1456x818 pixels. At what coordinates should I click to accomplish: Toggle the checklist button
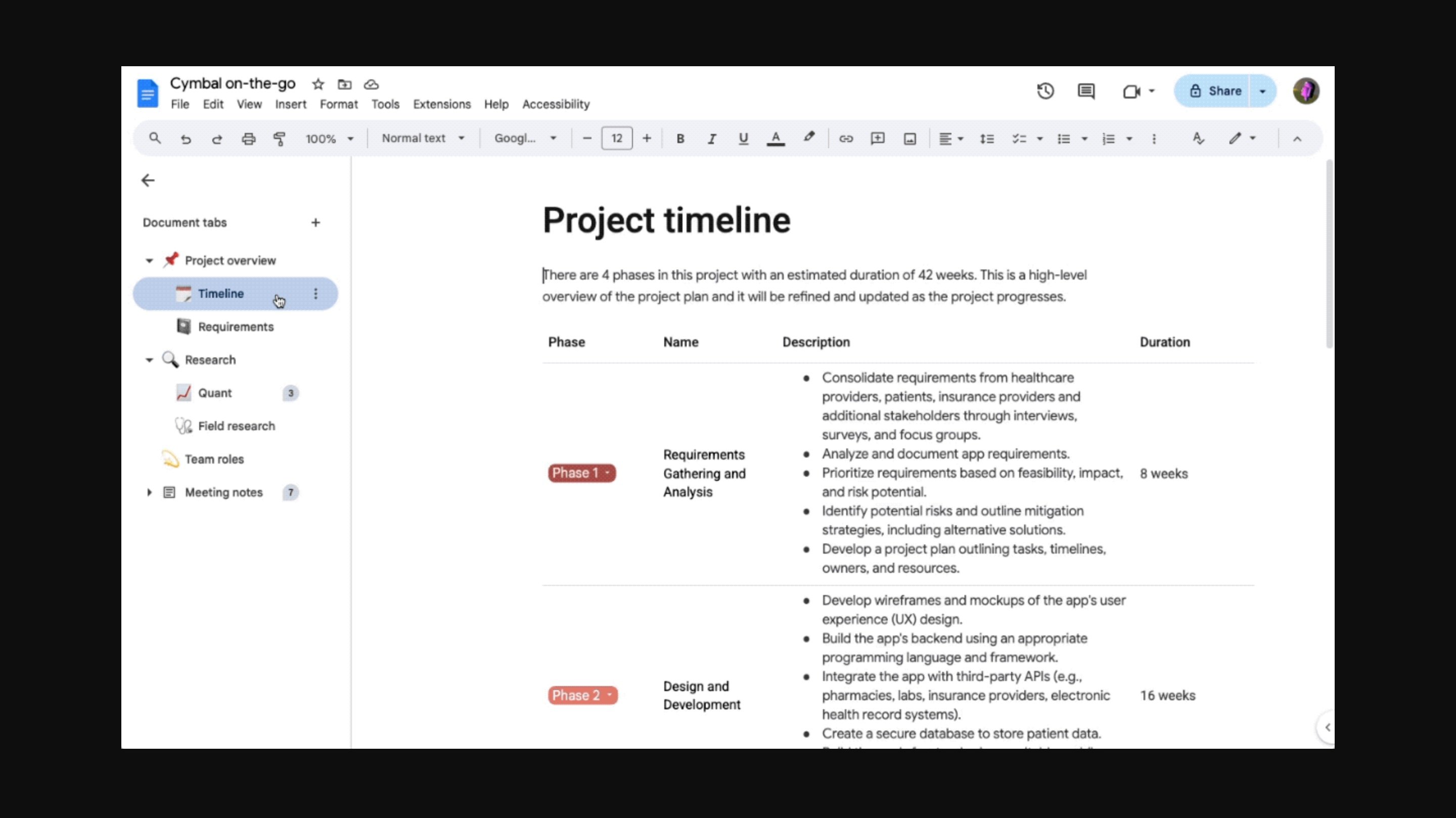point(1019,139)
